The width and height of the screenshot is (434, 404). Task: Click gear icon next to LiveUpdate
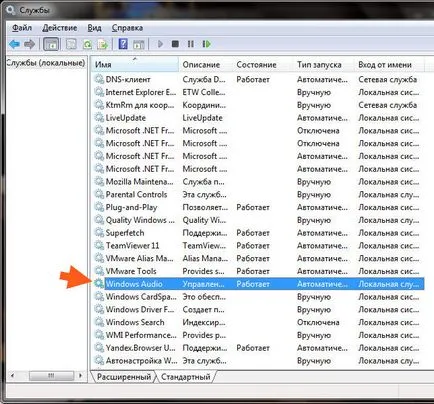pos(99,118)
